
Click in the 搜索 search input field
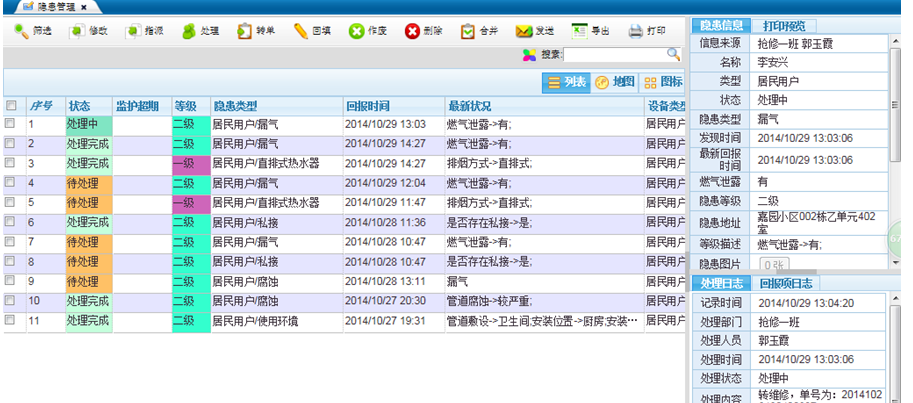[614, 54]
